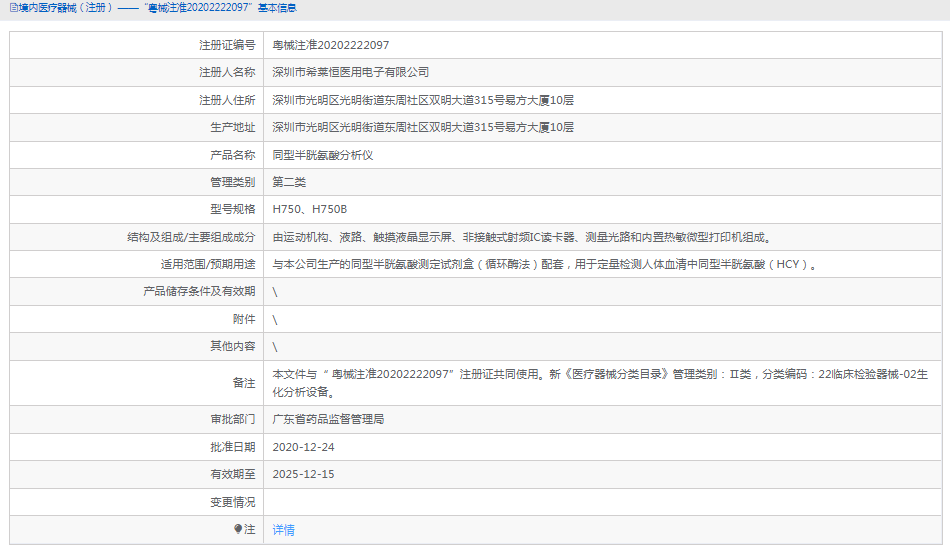950x552 pixels.
Task: Click the 审批部门 row label
Action: pos(233,419)
